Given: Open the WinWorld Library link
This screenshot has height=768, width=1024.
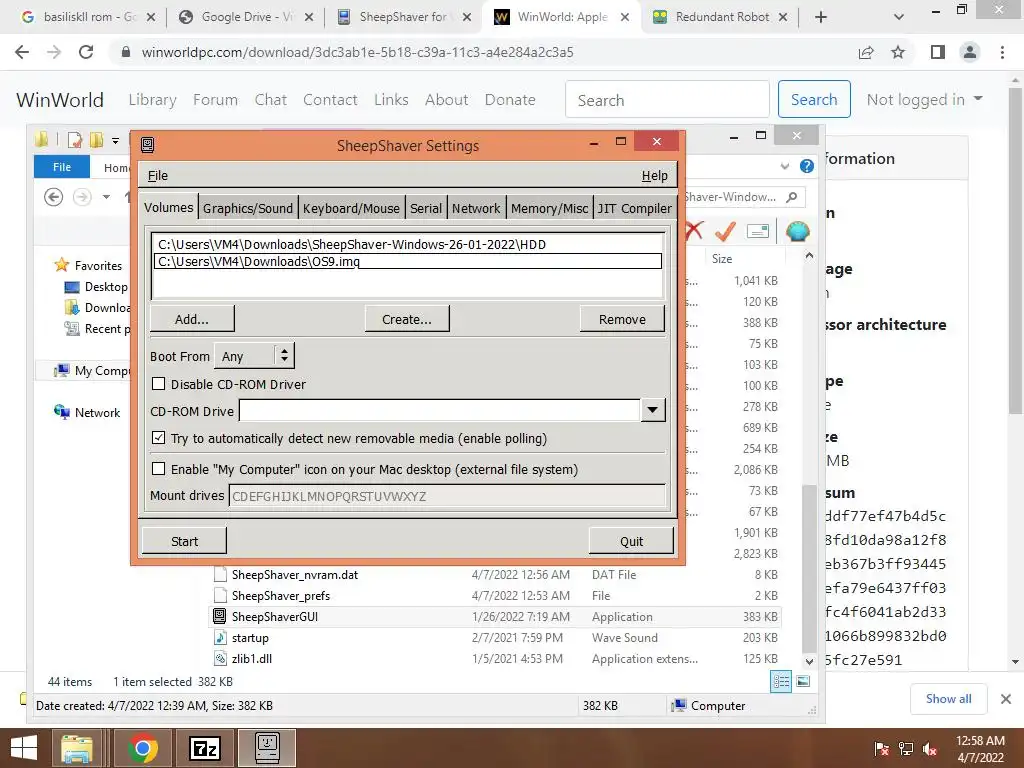Looking at the screenshot, I should pos(152,99).
